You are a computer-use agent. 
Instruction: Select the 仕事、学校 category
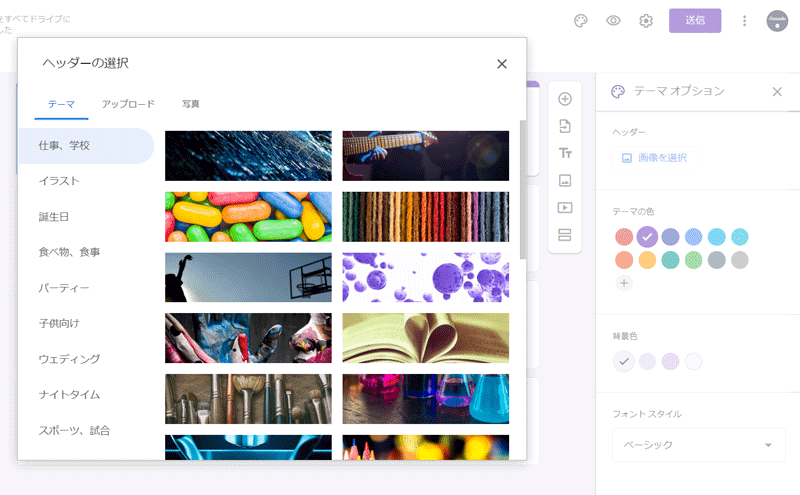(x=86, y=146)
